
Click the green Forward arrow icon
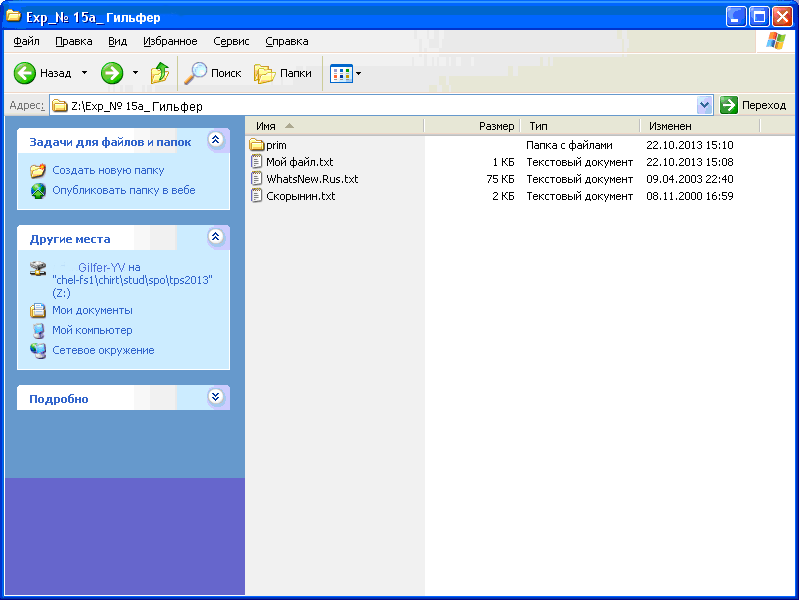pos(112,73)
